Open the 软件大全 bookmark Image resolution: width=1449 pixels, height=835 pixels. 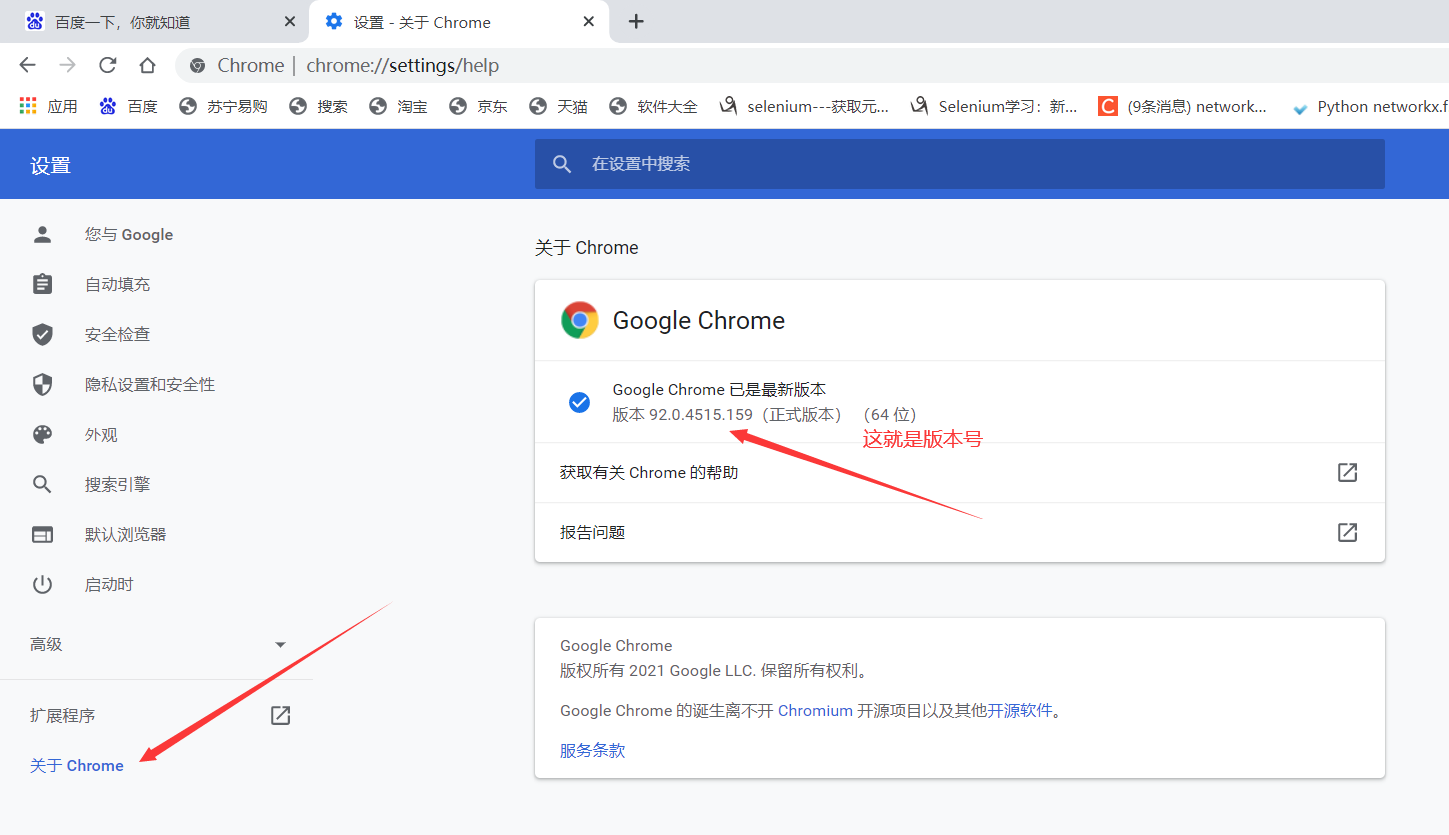(653, 106)
